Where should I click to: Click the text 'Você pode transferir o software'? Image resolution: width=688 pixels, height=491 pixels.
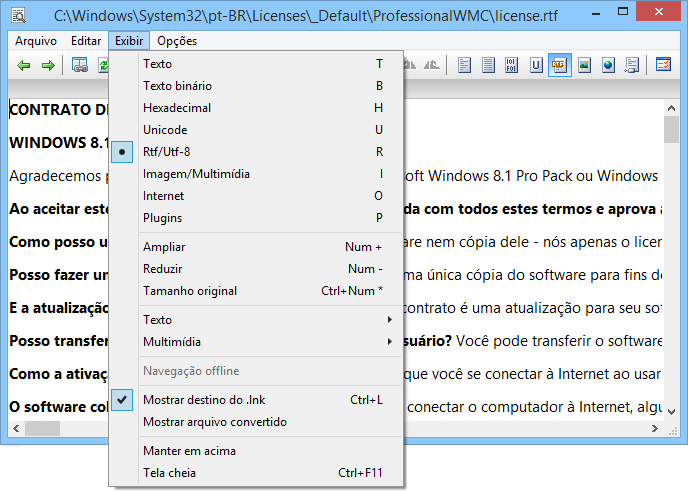(559, 341)
